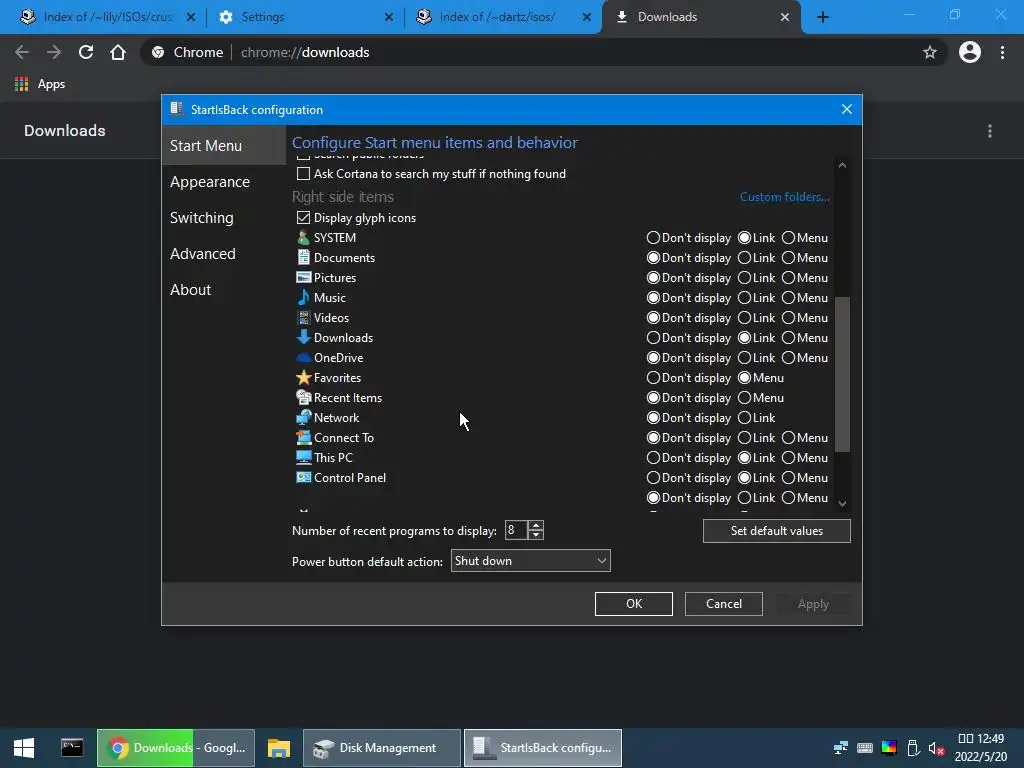Set This PC to Menu

pyautogui.click(x=788, y=458)
